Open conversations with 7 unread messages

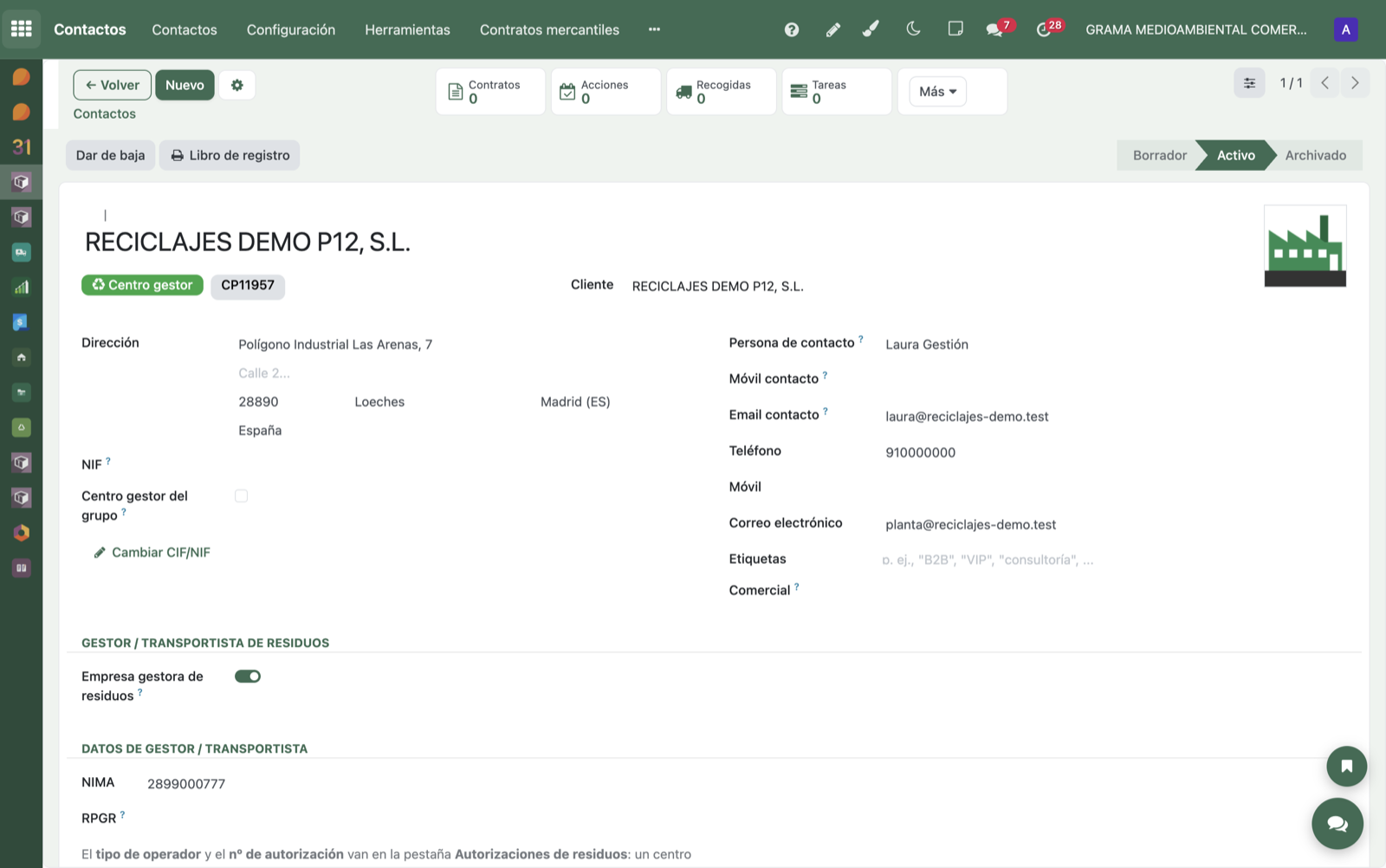[x=999, y=29]
